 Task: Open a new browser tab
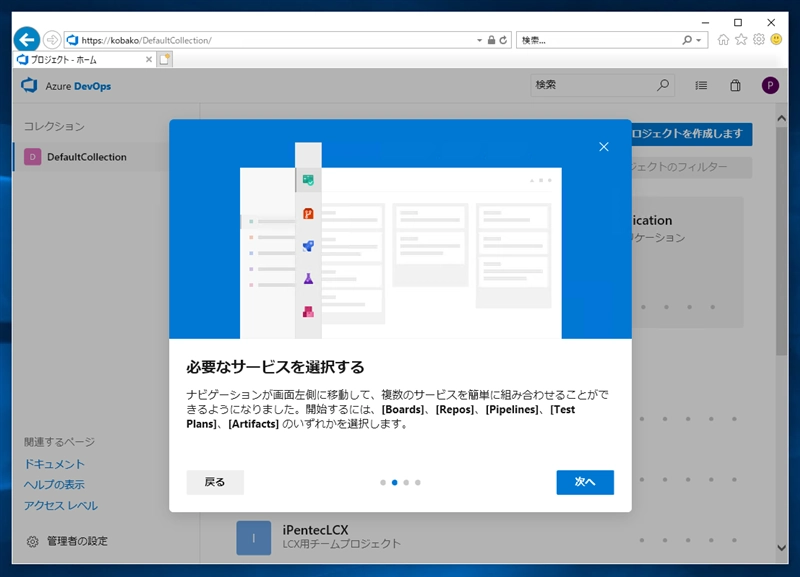tap(164, 59)
